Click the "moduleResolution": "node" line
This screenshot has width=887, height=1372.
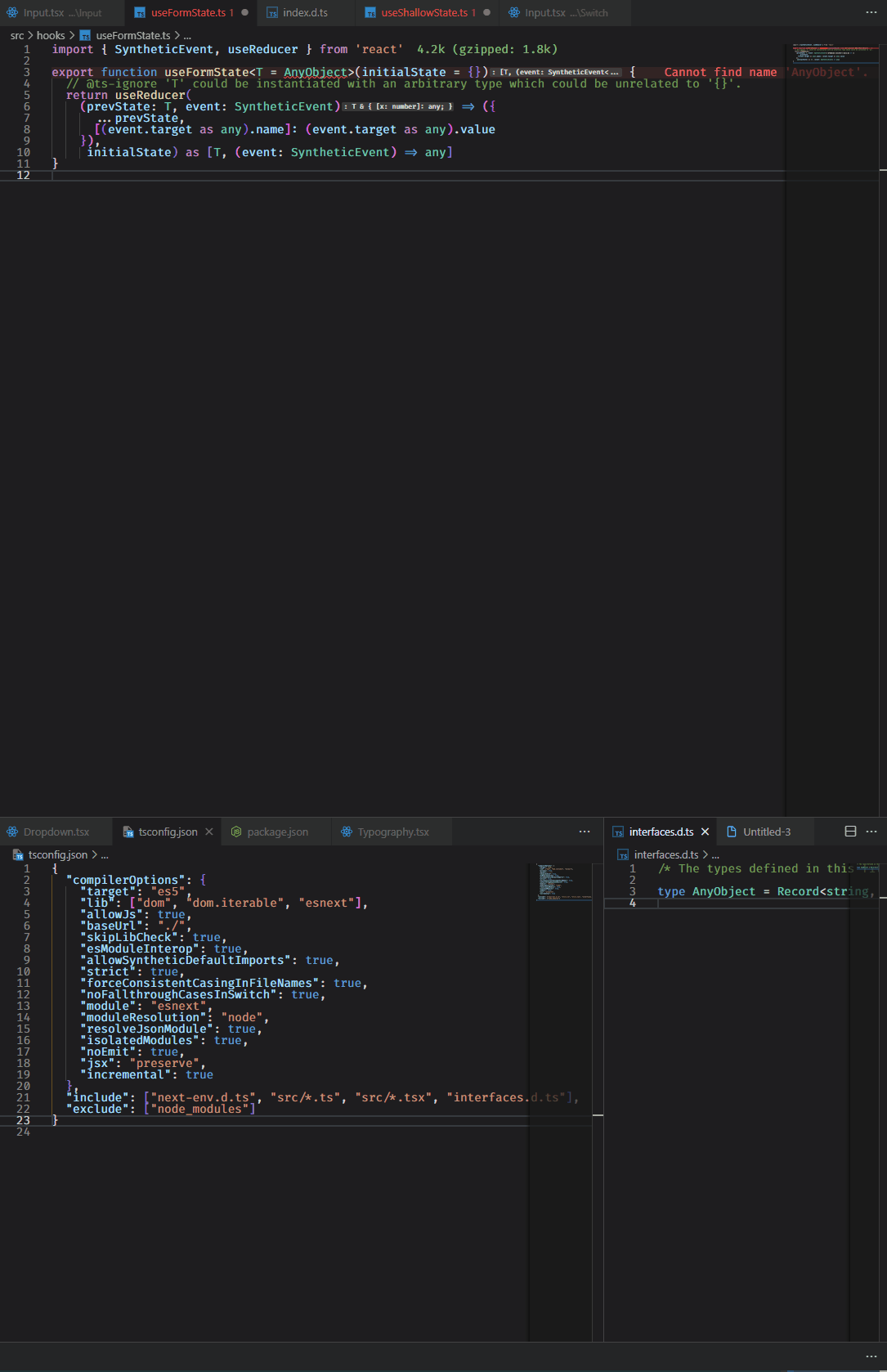coord(174,1017)
